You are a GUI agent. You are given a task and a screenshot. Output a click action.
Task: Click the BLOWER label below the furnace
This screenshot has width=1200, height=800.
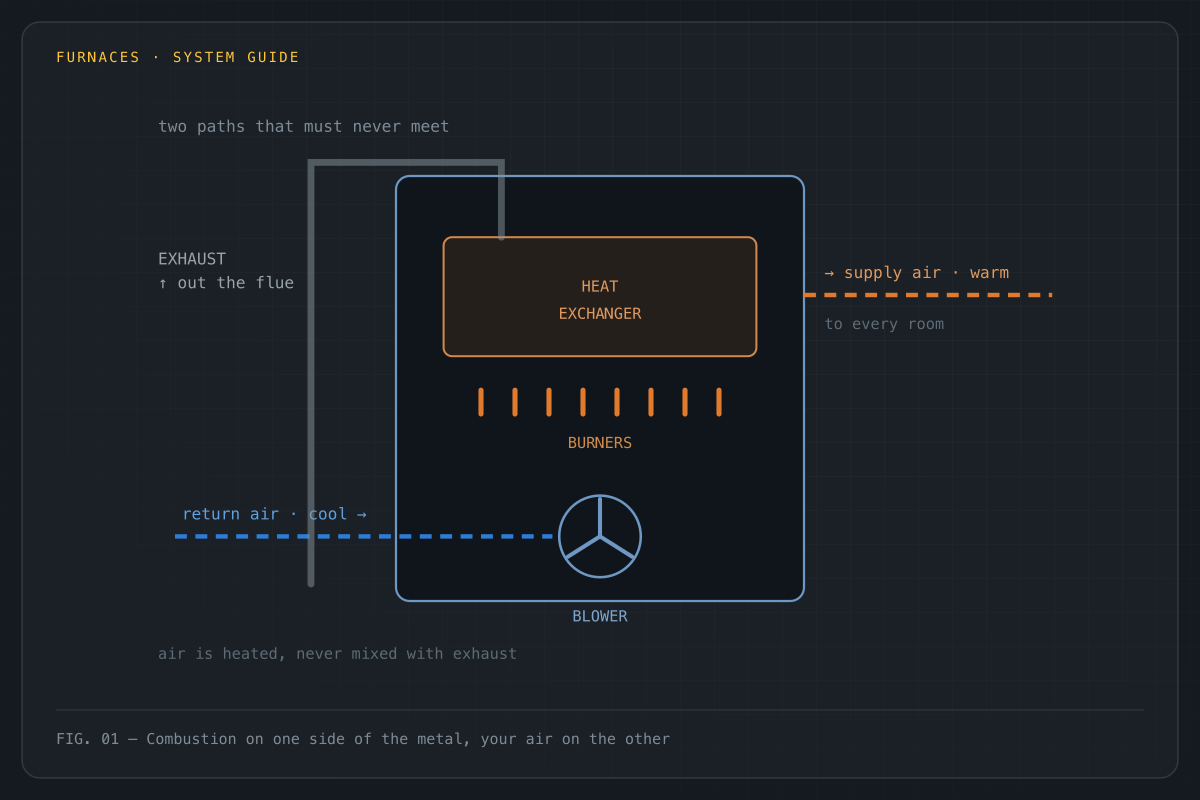click(600, 616)
